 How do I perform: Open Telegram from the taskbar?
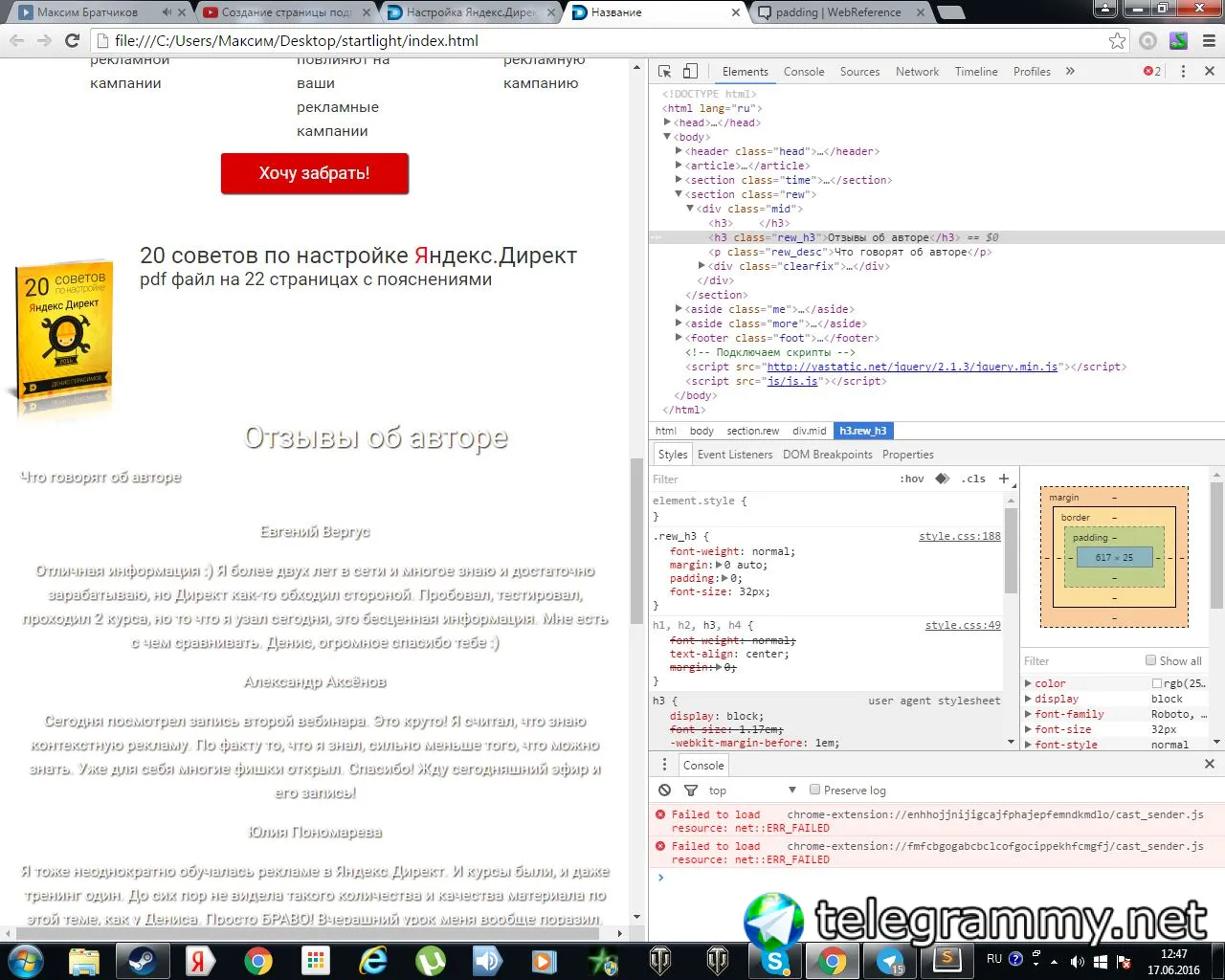point(890,960)
